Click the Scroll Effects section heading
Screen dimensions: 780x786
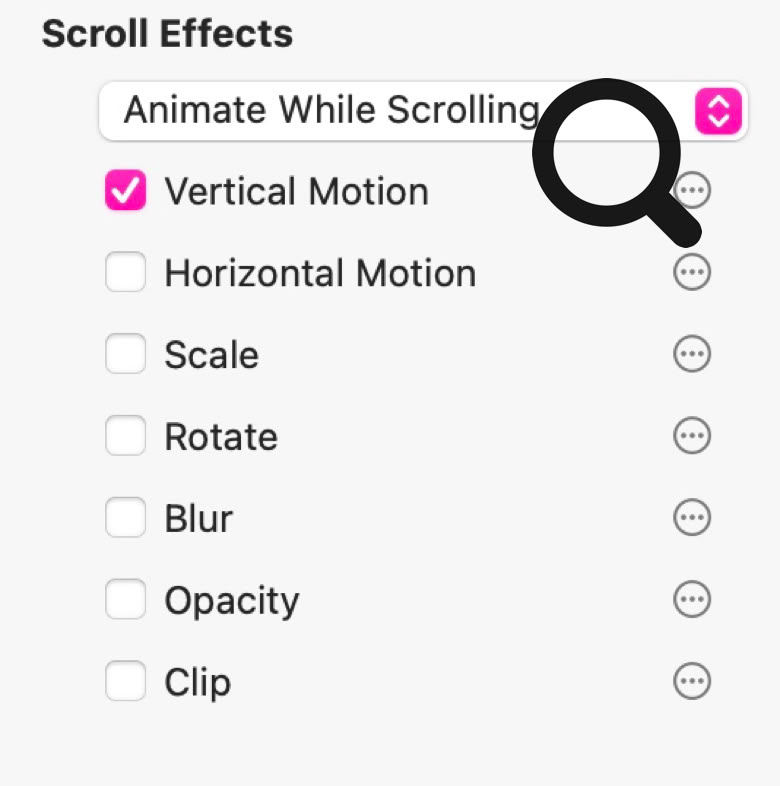point(167,34)
